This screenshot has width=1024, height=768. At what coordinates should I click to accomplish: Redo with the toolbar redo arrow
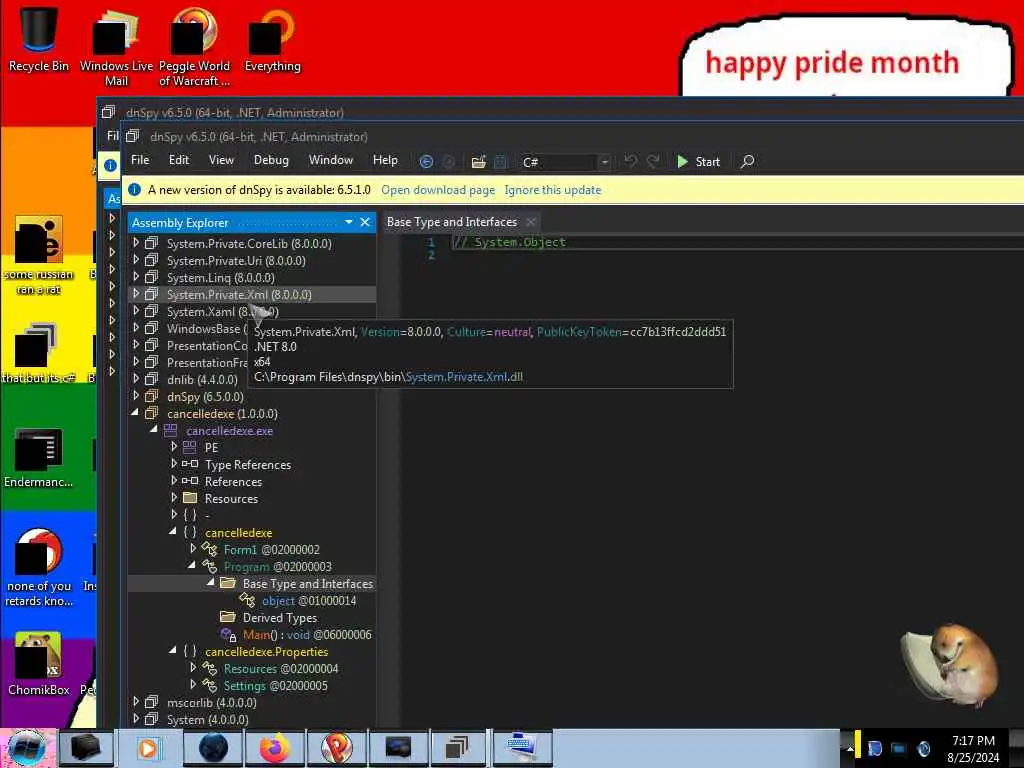point(652,161)
